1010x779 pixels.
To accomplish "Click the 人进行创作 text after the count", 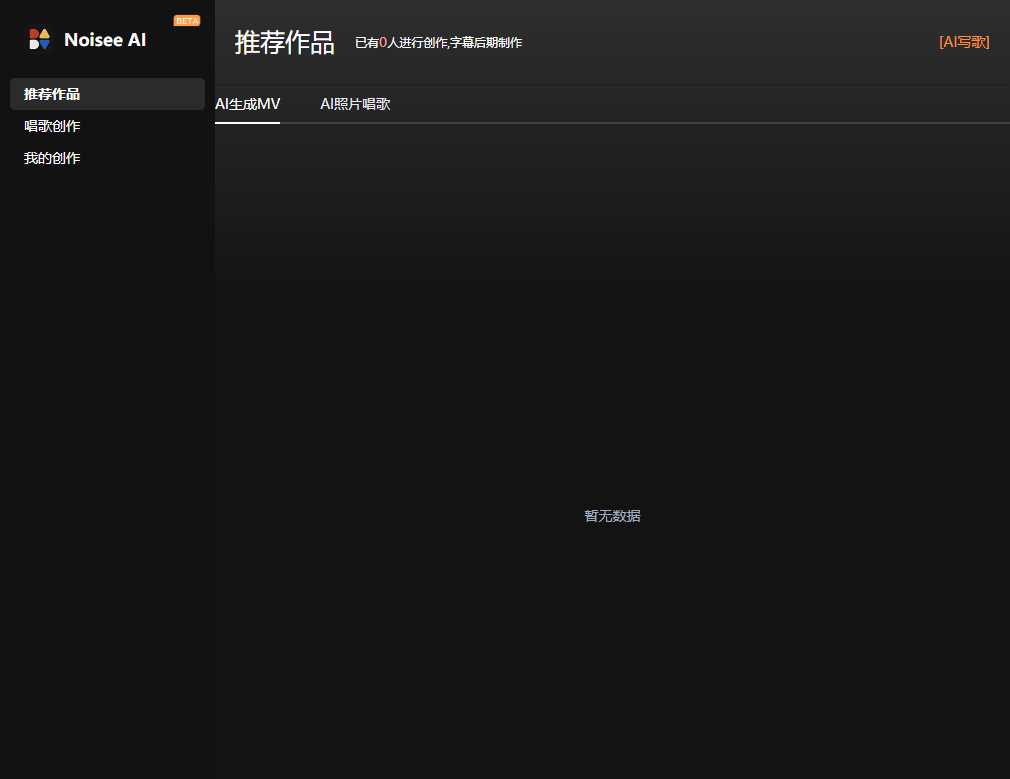I will tap(417, 43).
